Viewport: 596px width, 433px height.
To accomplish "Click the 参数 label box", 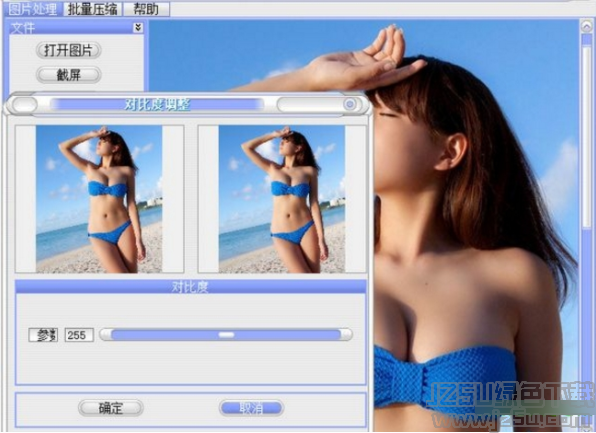I will click(x=43, y=335).
